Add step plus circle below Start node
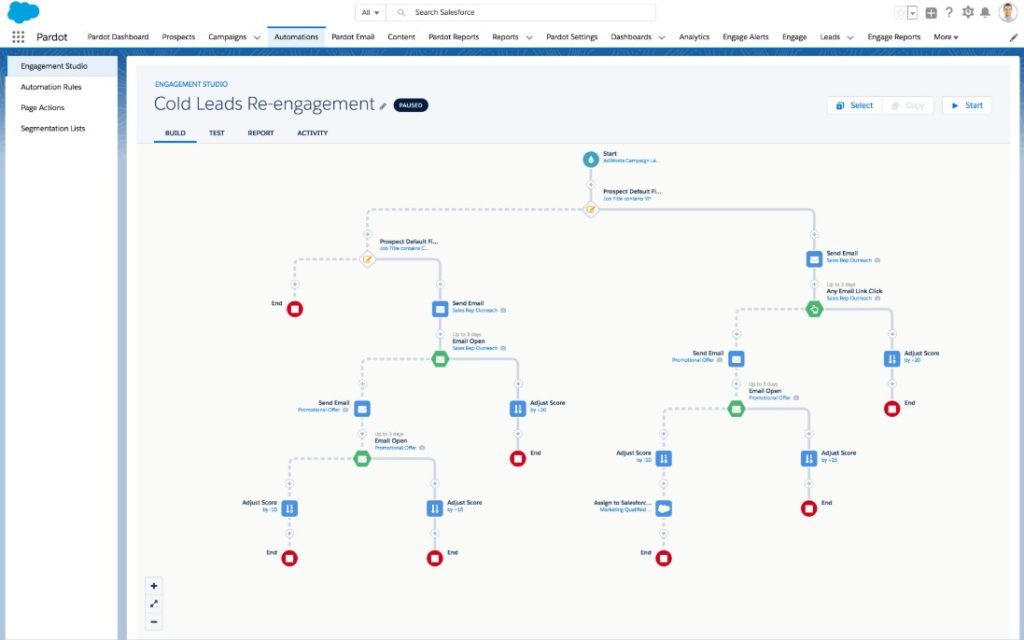Image resolution: width=1024 pixels, height=640 pixels. click(590, 185)
